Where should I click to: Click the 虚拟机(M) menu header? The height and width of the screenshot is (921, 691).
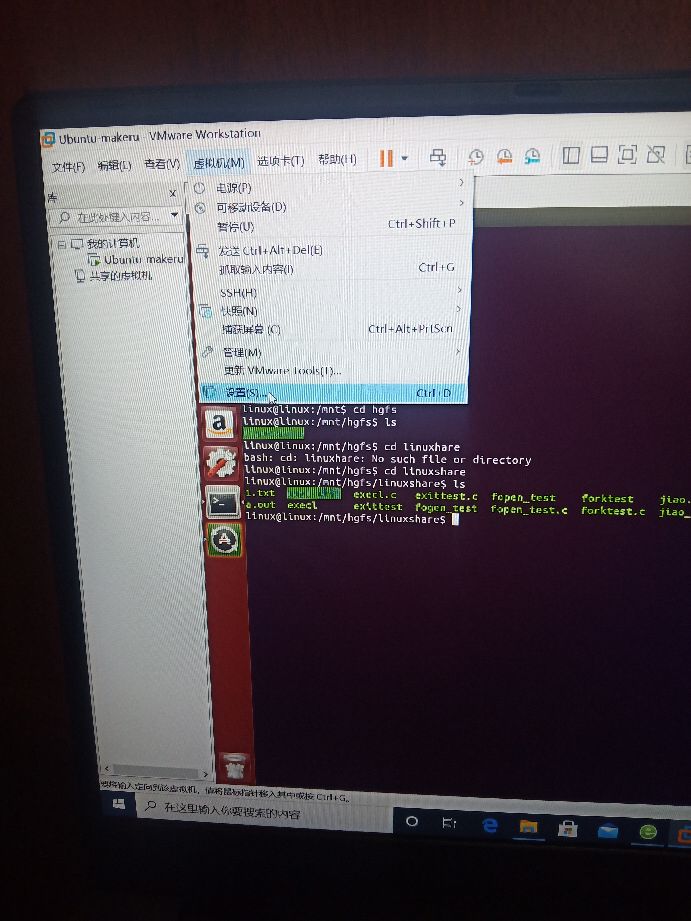point(219,163)
